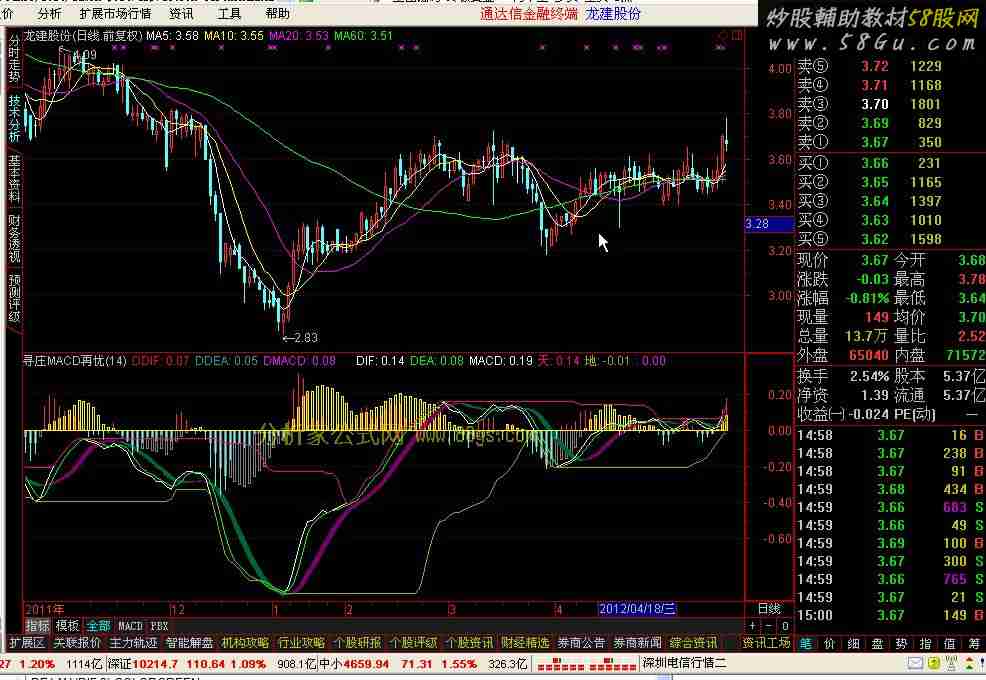Open the 帮助 menu
The height and width of the screenshot is (680, 986).
(x=277, y=13)
